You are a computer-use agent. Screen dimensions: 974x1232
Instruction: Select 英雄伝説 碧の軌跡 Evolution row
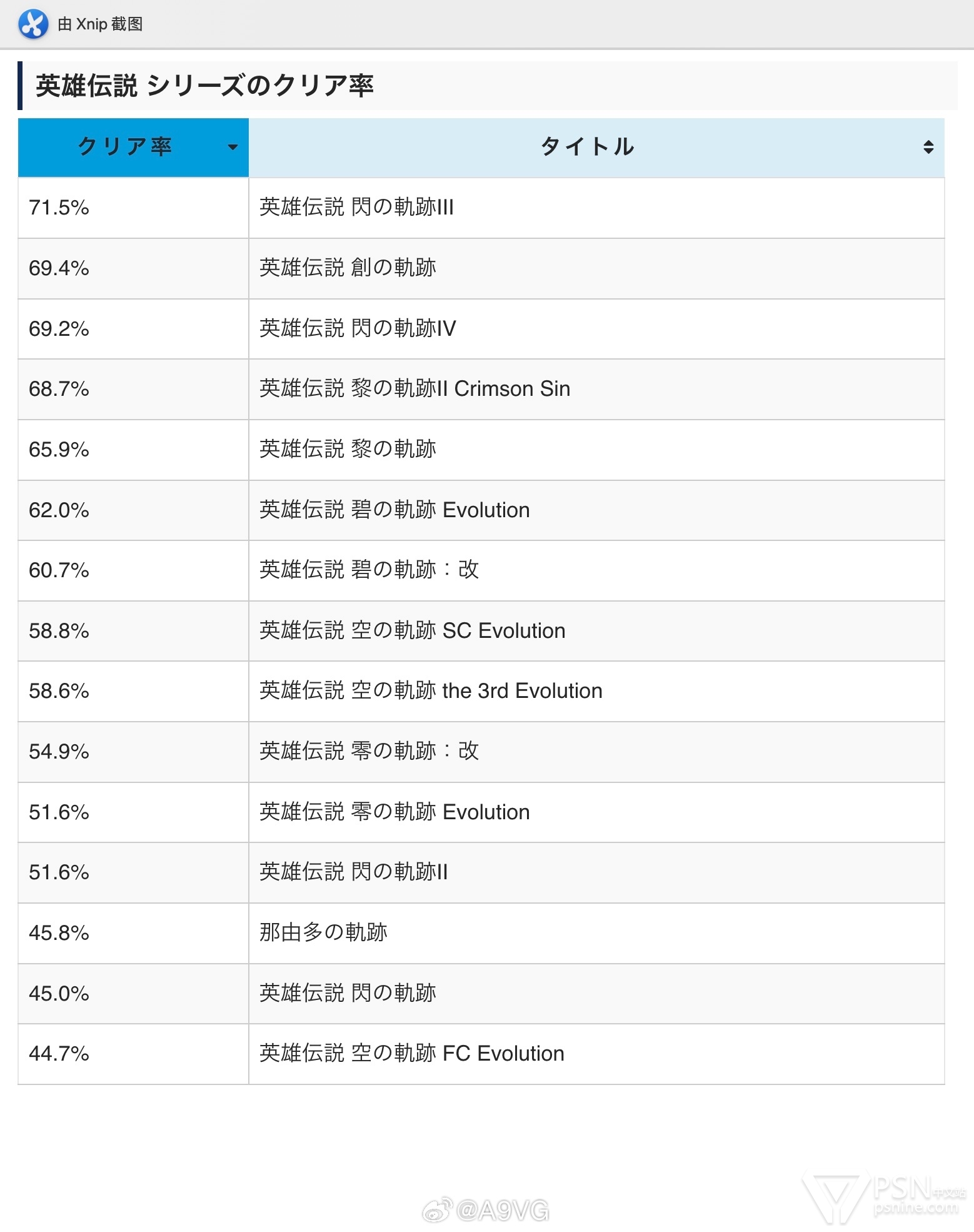point(481,510)
